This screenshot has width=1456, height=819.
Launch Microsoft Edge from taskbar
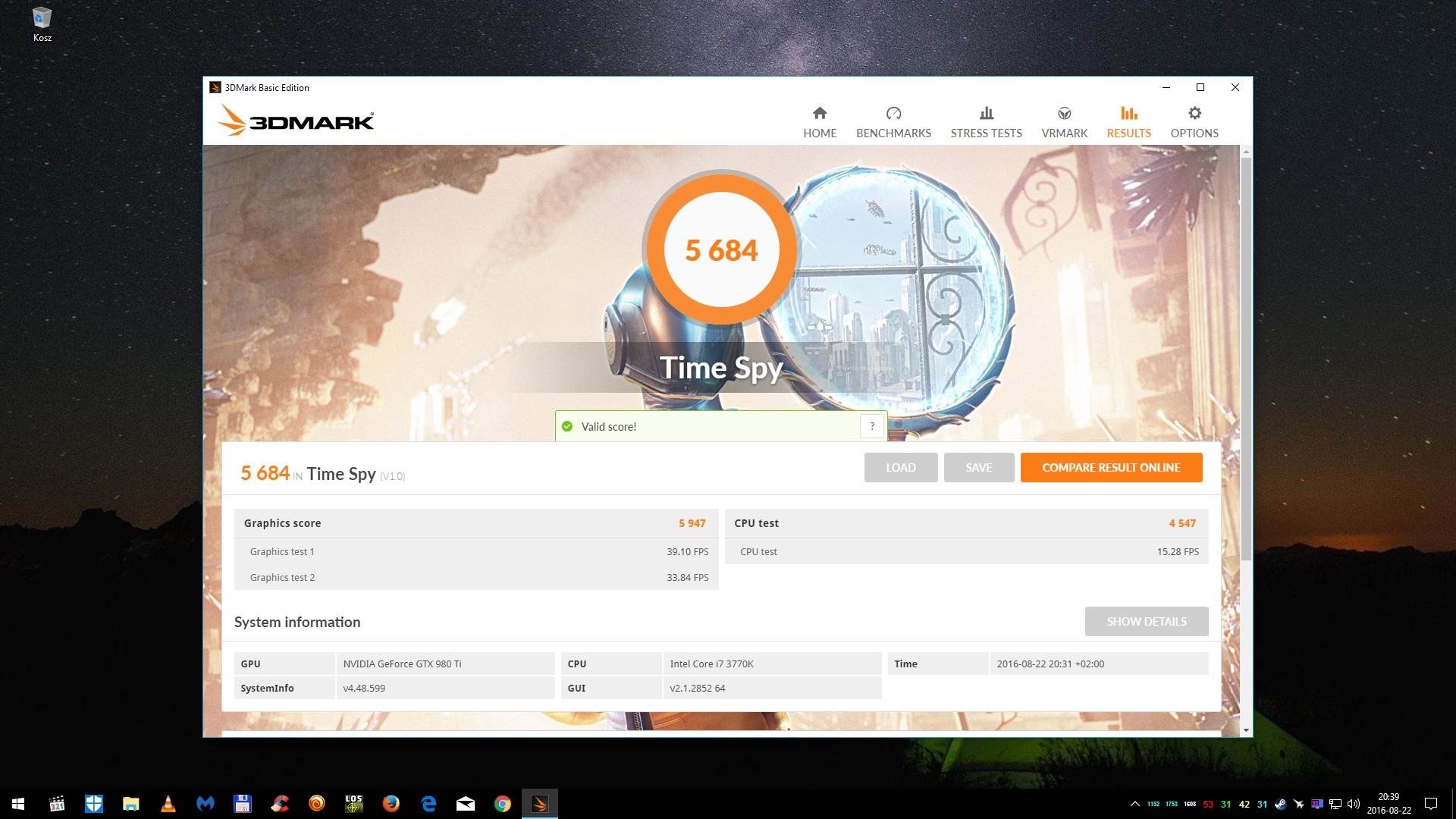tap(428, 804)
